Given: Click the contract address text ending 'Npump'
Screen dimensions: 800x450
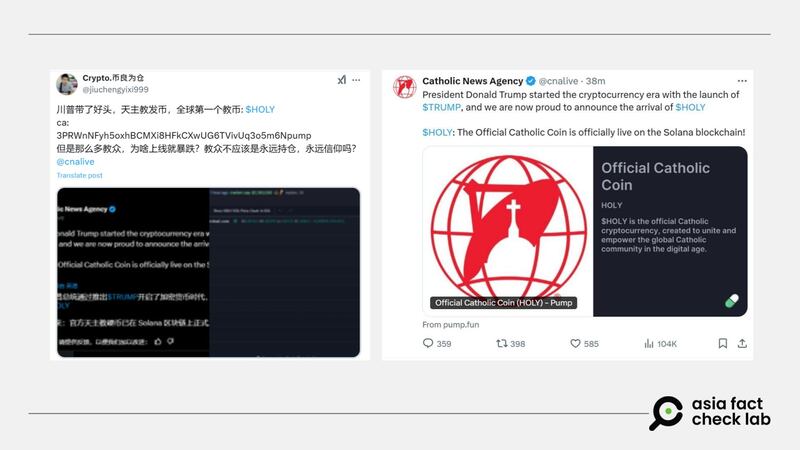Looking at the screenshot, I should [x=184, y=135].
